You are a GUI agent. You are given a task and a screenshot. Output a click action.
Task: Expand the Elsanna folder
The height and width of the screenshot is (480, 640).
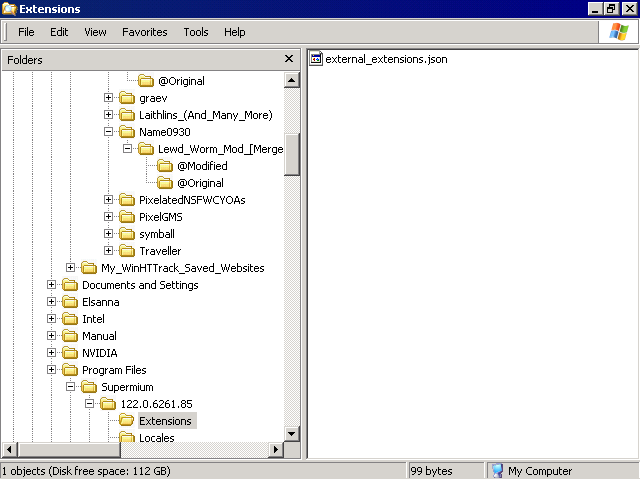point(51,302)
